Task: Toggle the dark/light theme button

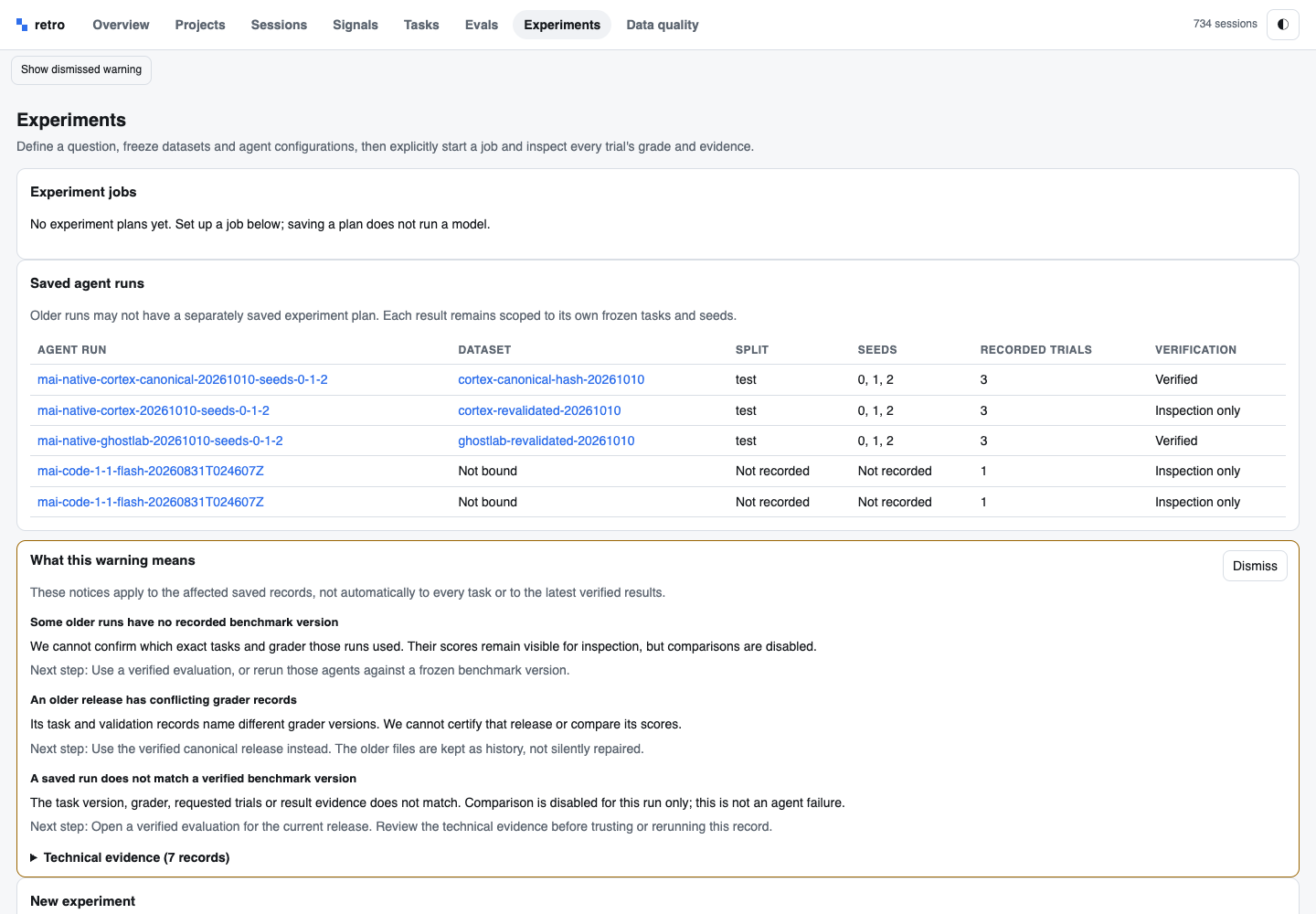Action: (1282, 25)
